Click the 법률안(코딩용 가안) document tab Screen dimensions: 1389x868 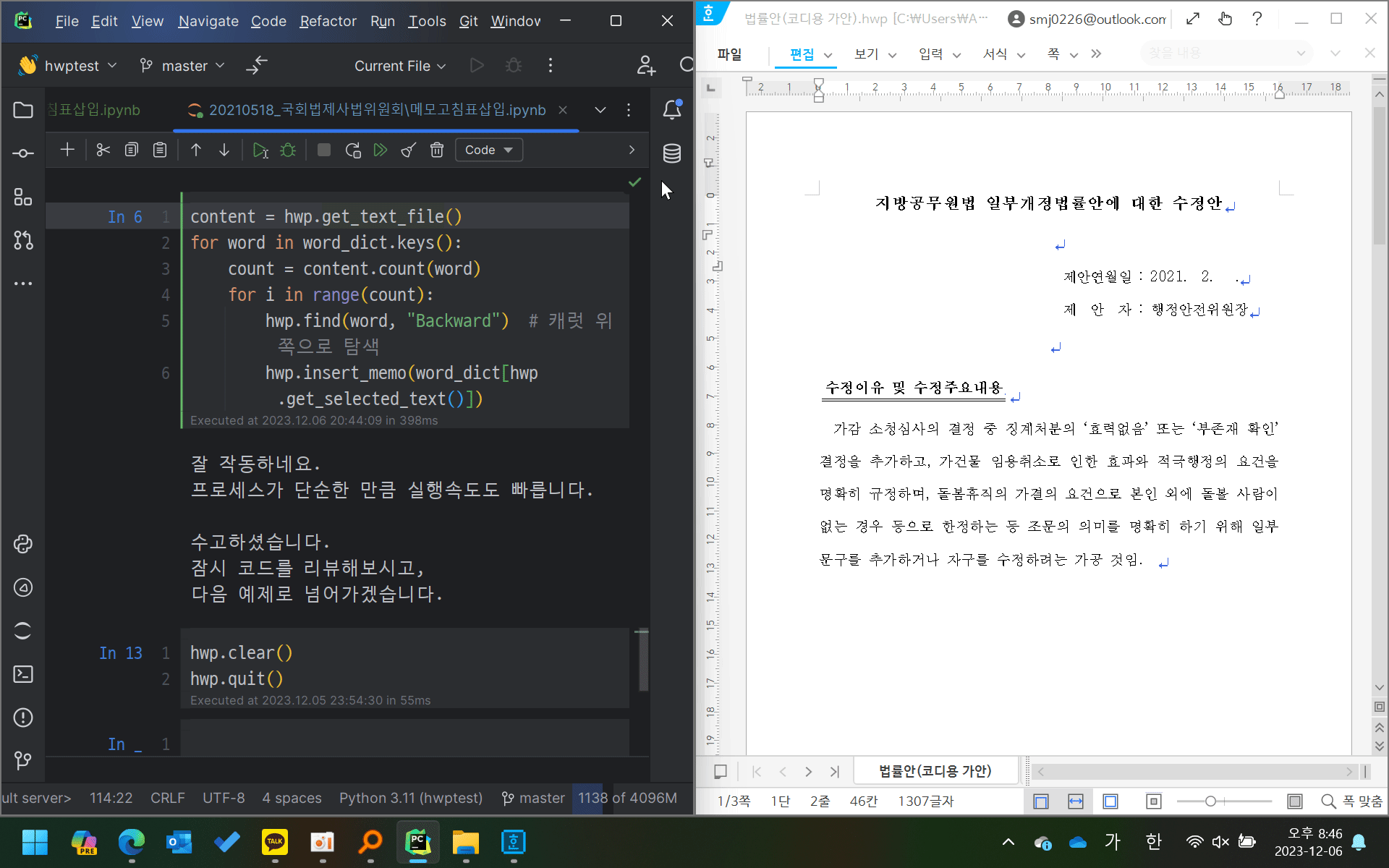[x=935, y=771]
